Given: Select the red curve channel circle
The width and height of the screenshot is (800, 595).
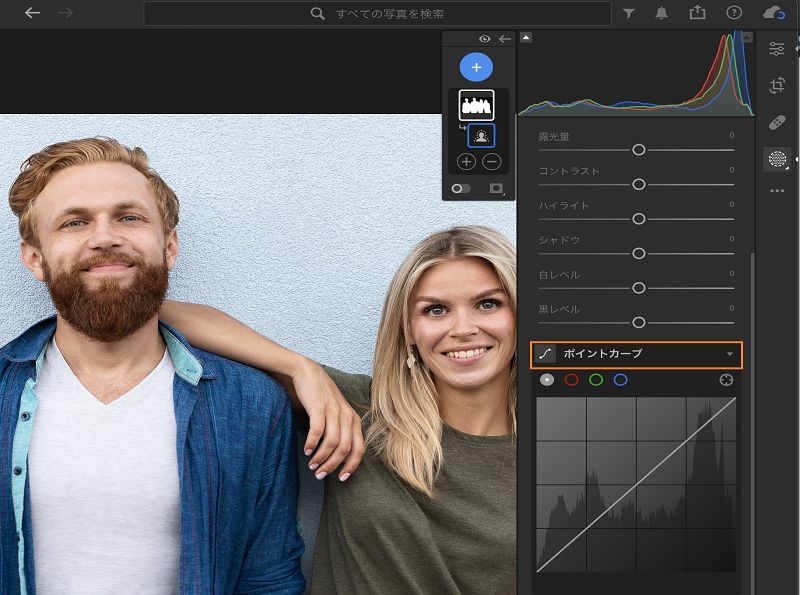Looking at the screenshot, I should tap(571, 380).
